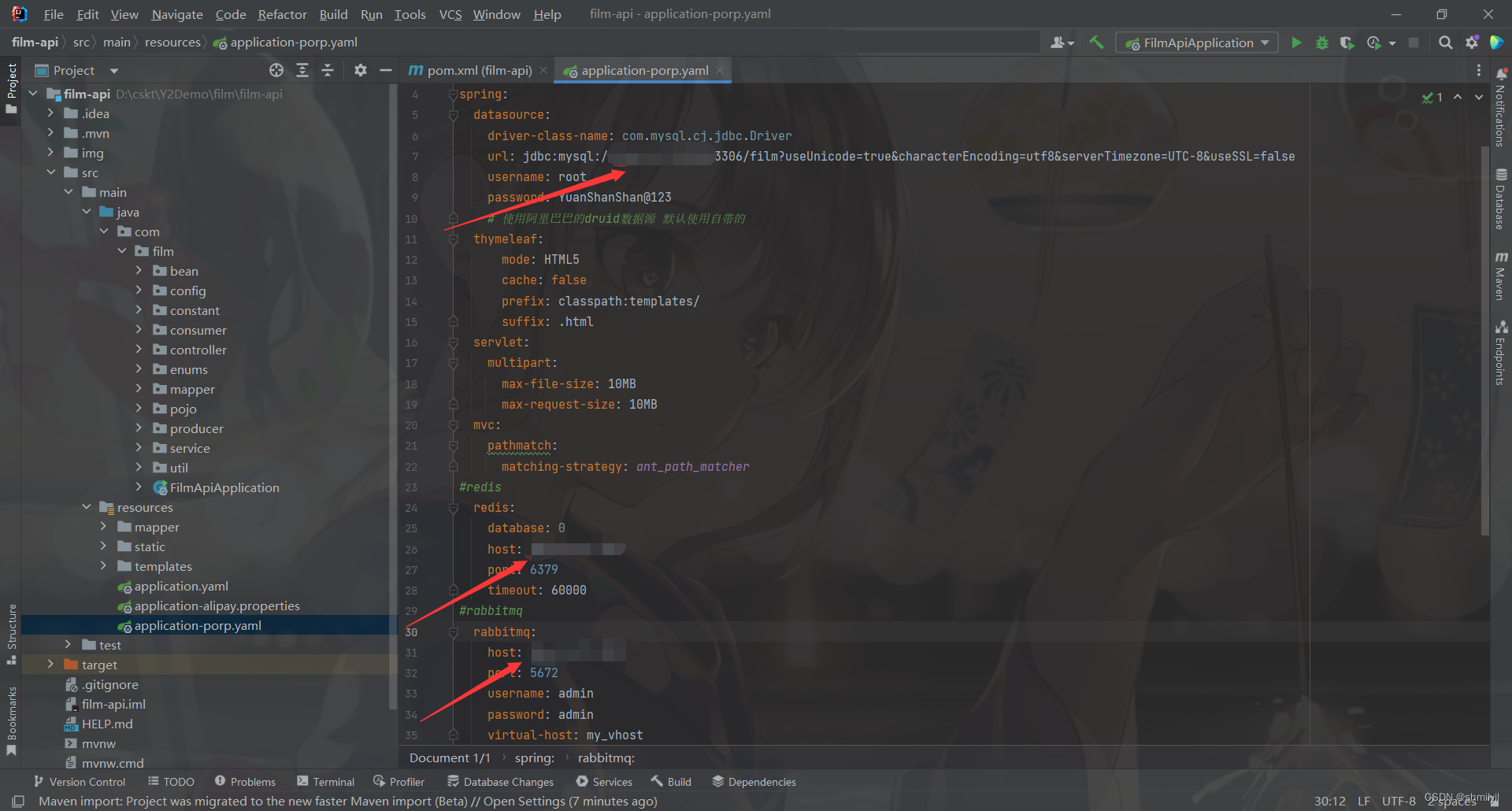This screenshot has height=811, width=1512.
Task: Open IDE Settings via the gear icon
Action: pyautogui.click(x=1473, y=43)
